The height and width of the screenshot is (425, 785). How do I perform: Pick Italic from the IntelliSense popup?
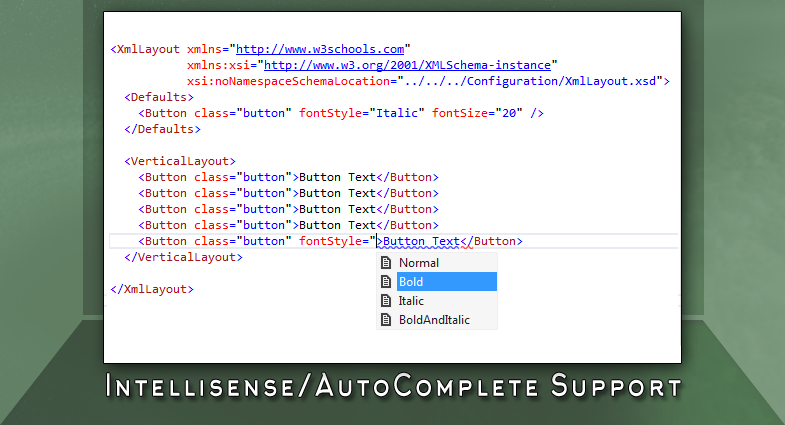pos(447,301)
